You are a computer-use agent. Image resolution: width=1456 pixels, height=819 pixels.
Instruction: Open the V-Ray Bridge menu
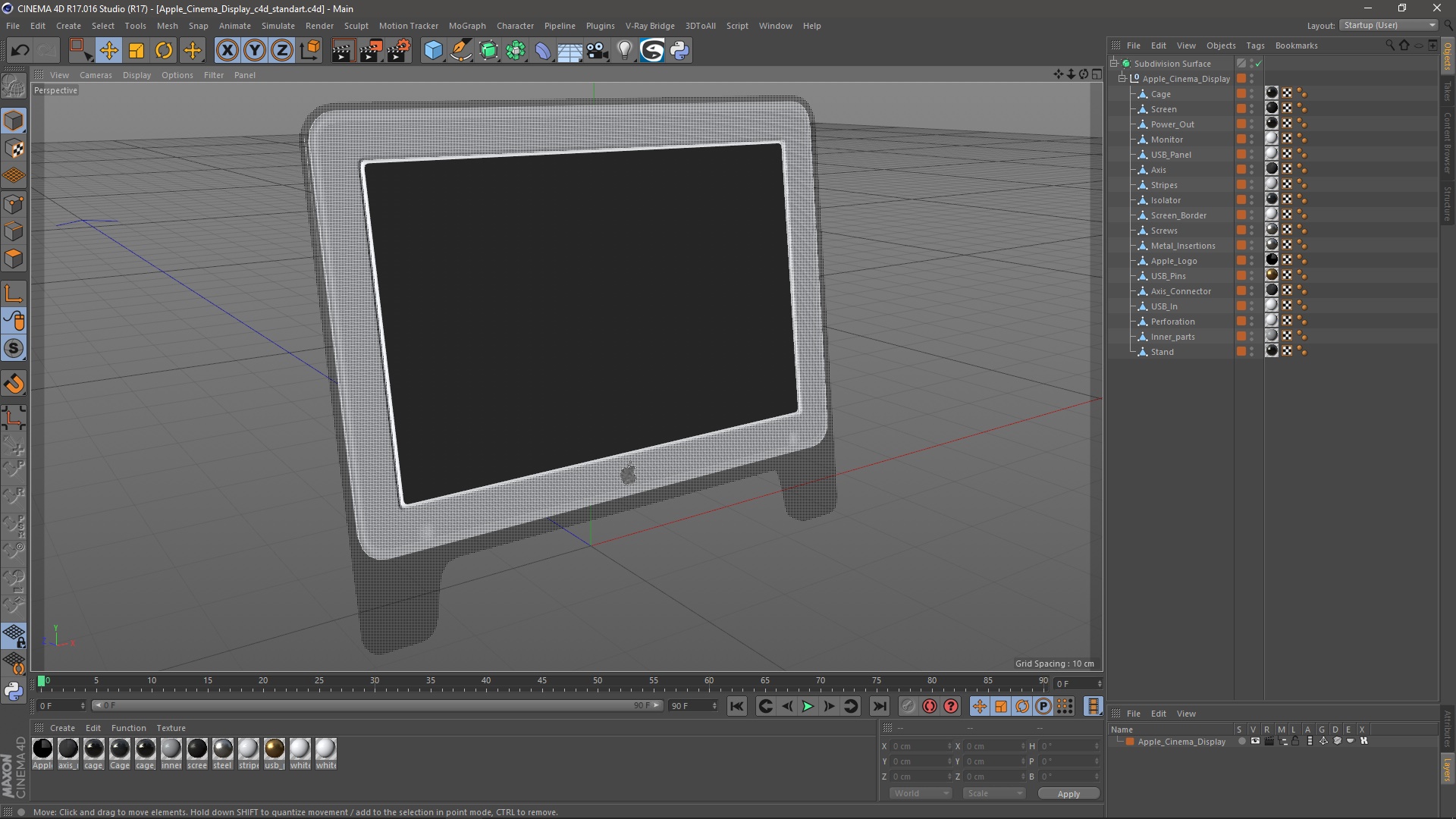tap(650, 26)
